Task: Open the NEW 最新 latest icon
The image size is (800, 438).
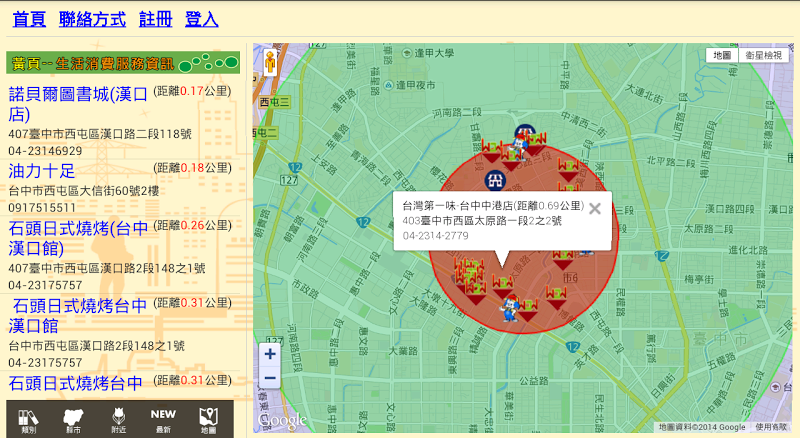Action: (x=163, y=421)
